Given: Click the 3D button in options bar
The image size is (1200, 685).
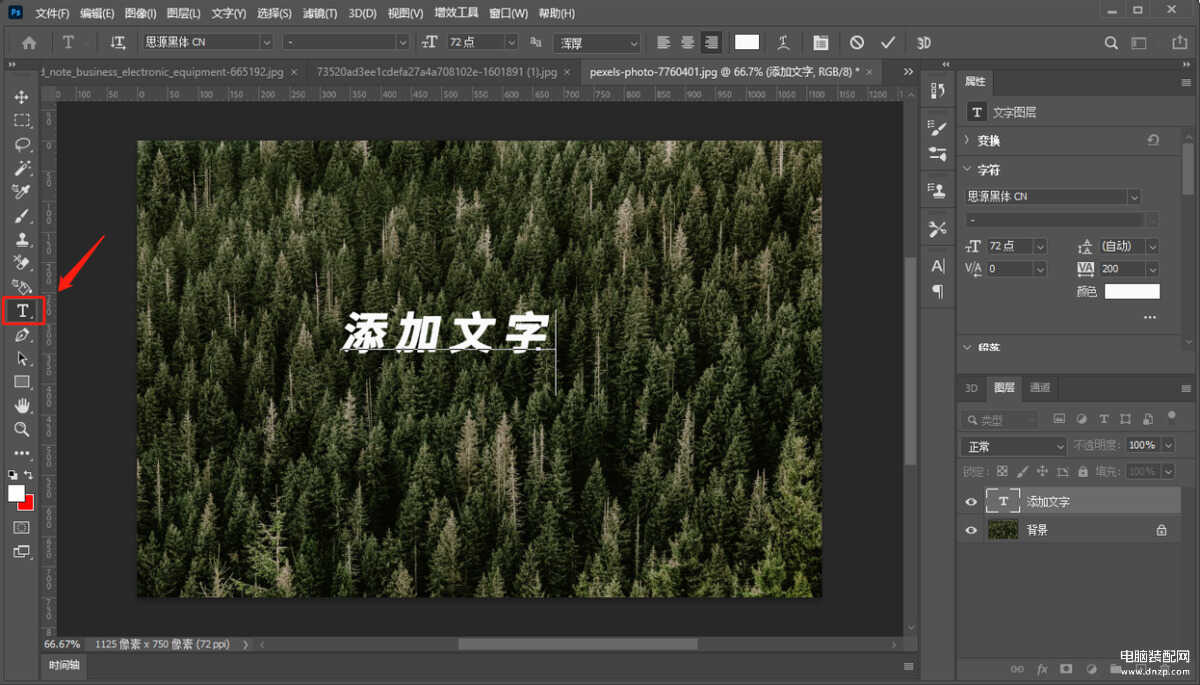Looking at the screenshot, I should click(924, 42).
